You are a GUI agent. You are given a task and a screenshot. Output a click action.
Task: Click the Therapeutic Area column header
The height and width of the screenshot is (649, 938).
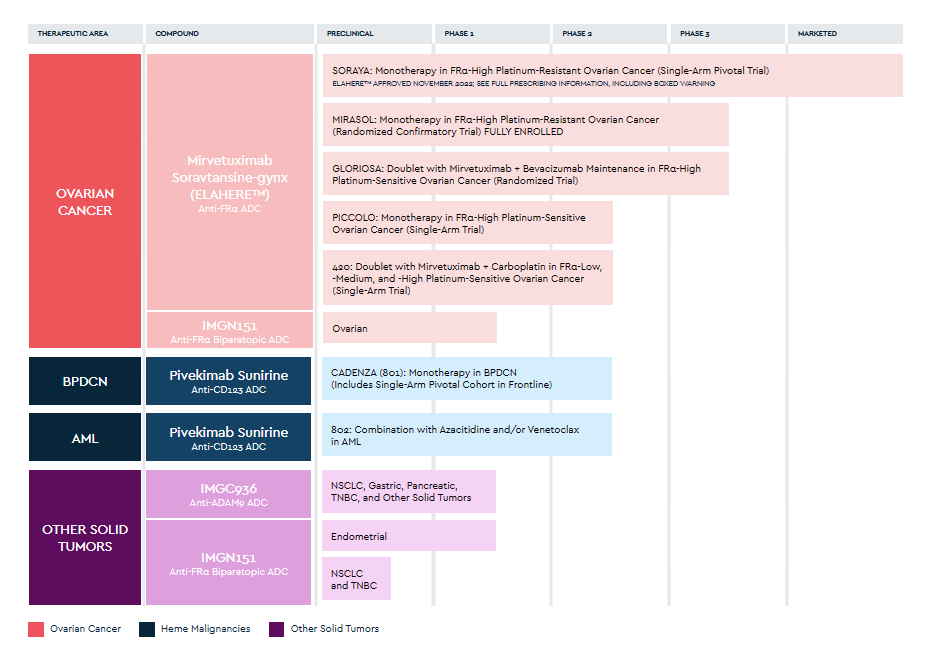[x=85, y=33]
